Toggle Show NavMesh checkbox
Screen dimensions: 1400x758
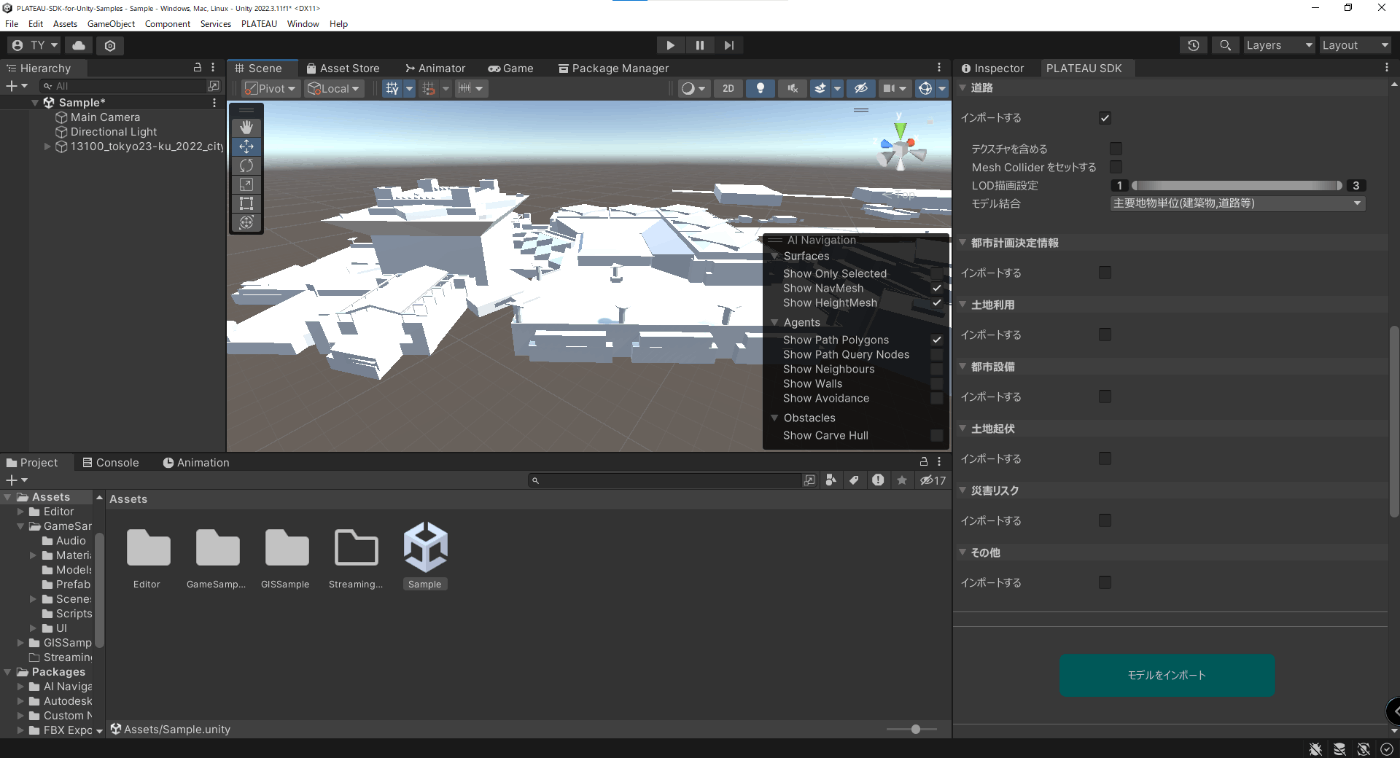(x=937, y=288)
